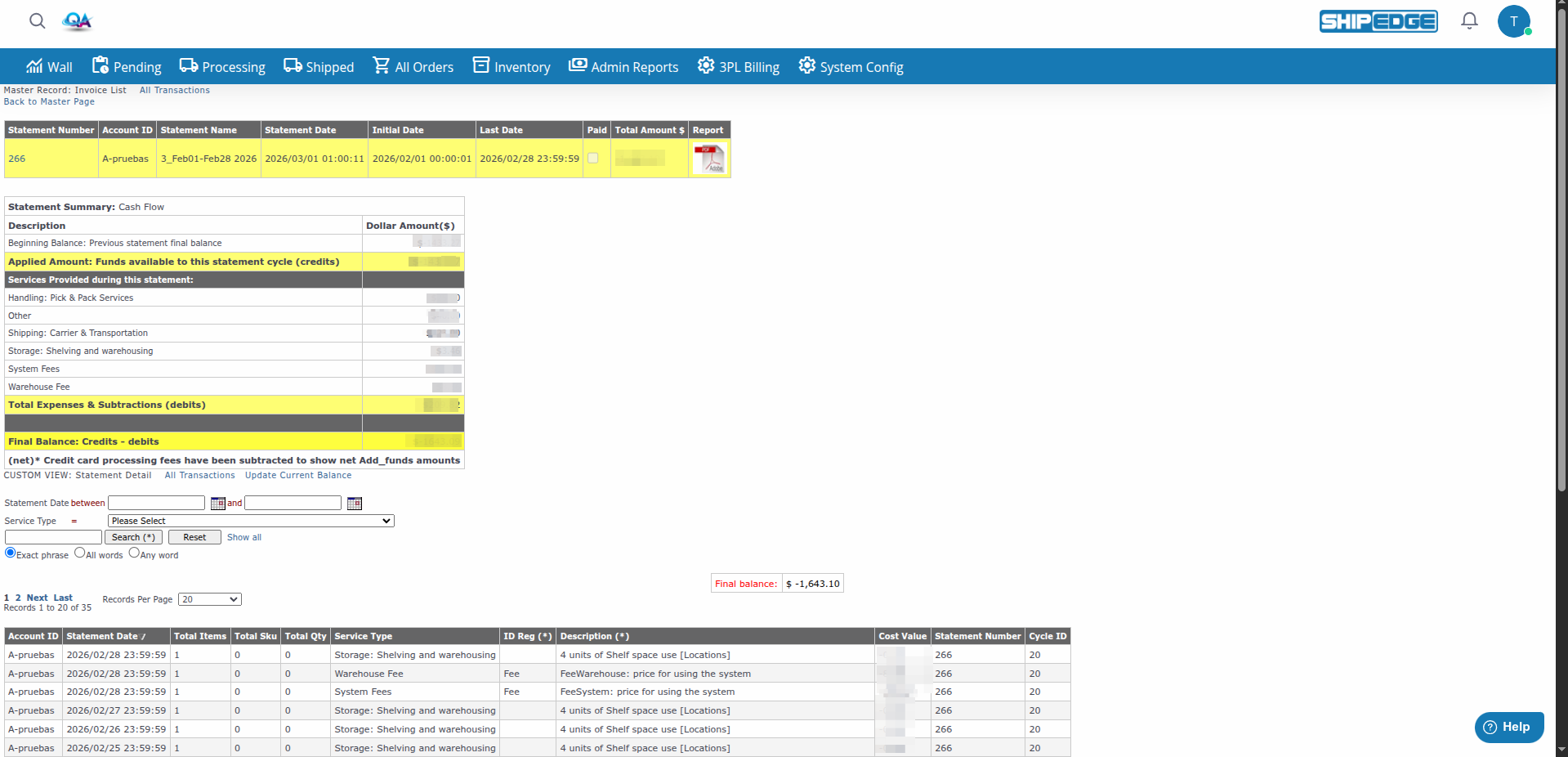Download statement 266 PDF report
Screen dimensions: 1568x757
click(x=708, y=158)
